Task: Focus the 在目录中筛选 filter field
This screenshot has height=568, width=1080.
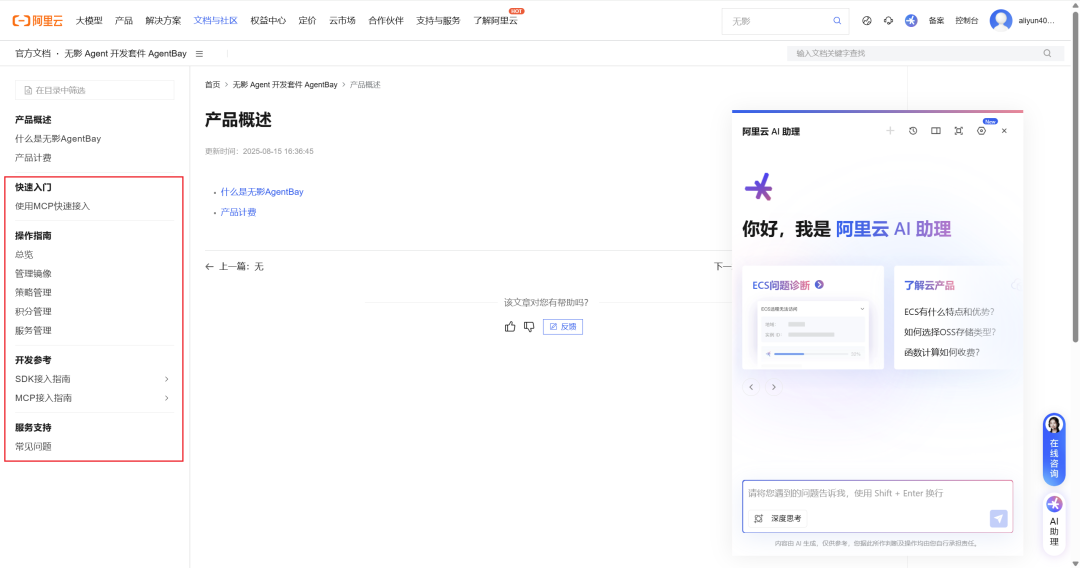Action: [94, 90]
